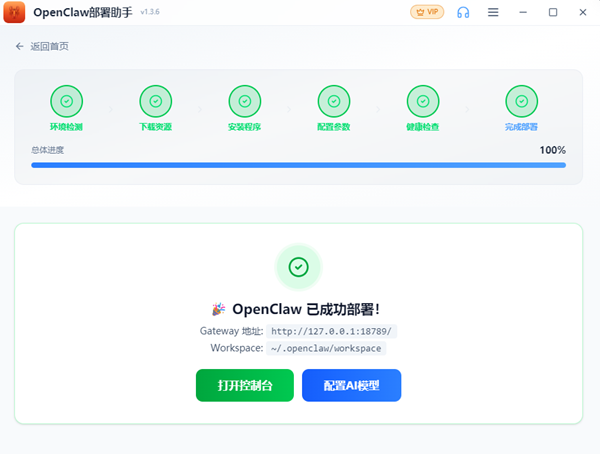Maximize the OpenClaw window

click(x=553, y=12)
